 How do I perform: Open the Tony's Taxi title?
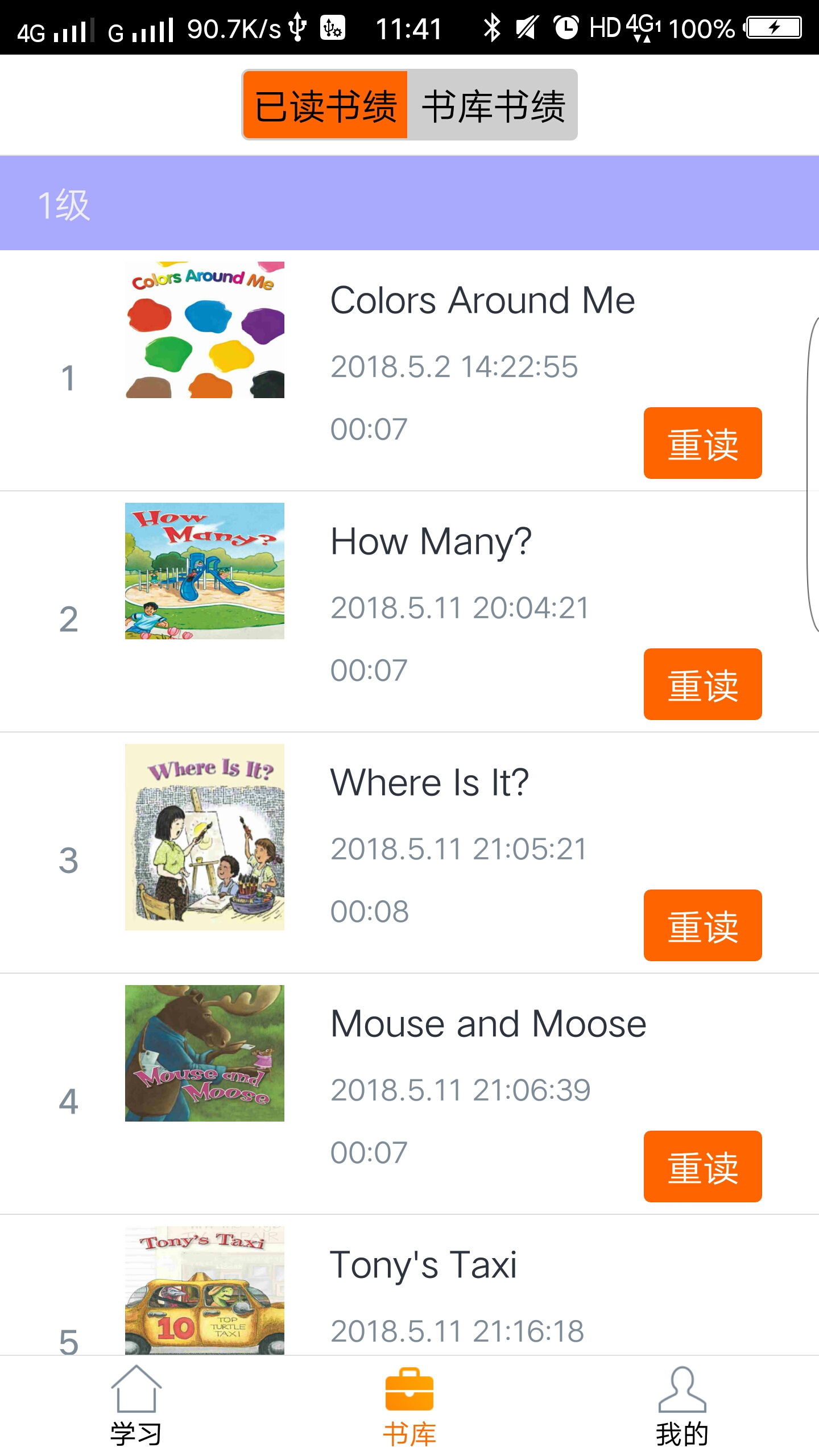424,1265
